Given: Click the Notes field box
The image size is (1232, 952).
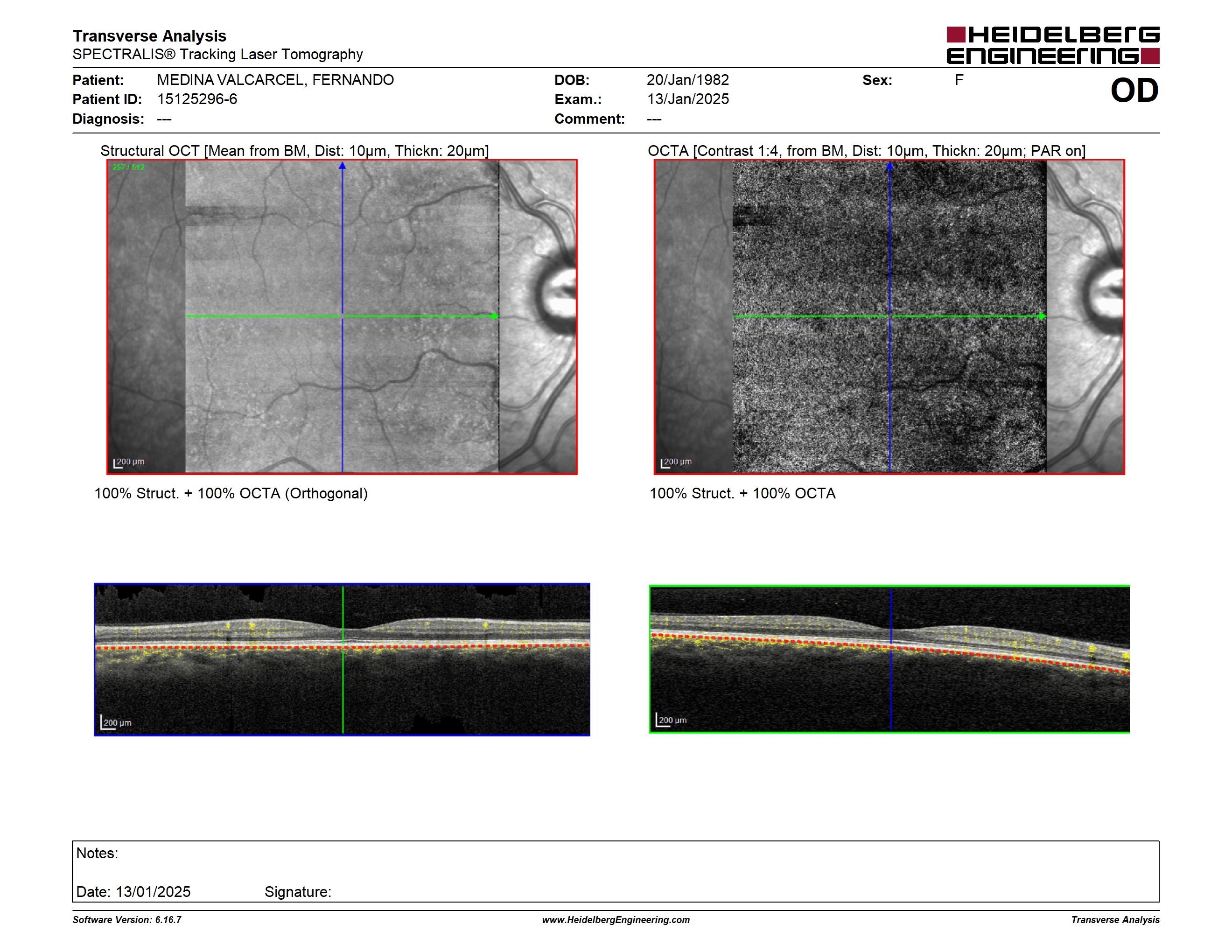Looking at the screenshot, I should 616,871.
